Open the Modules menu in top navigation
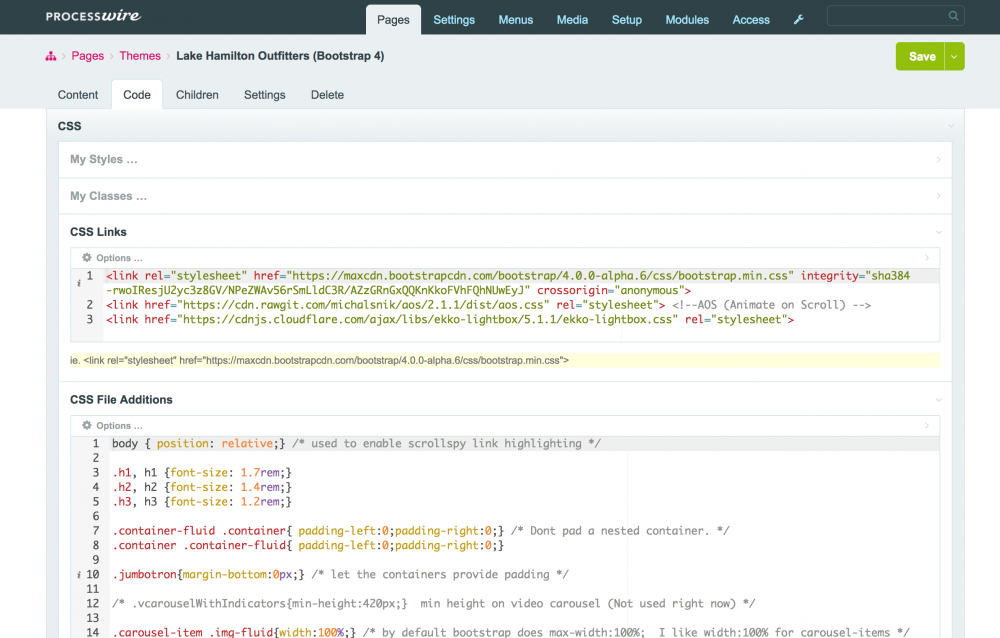This screenshot has width=1000, height=638. coord(687,20)
